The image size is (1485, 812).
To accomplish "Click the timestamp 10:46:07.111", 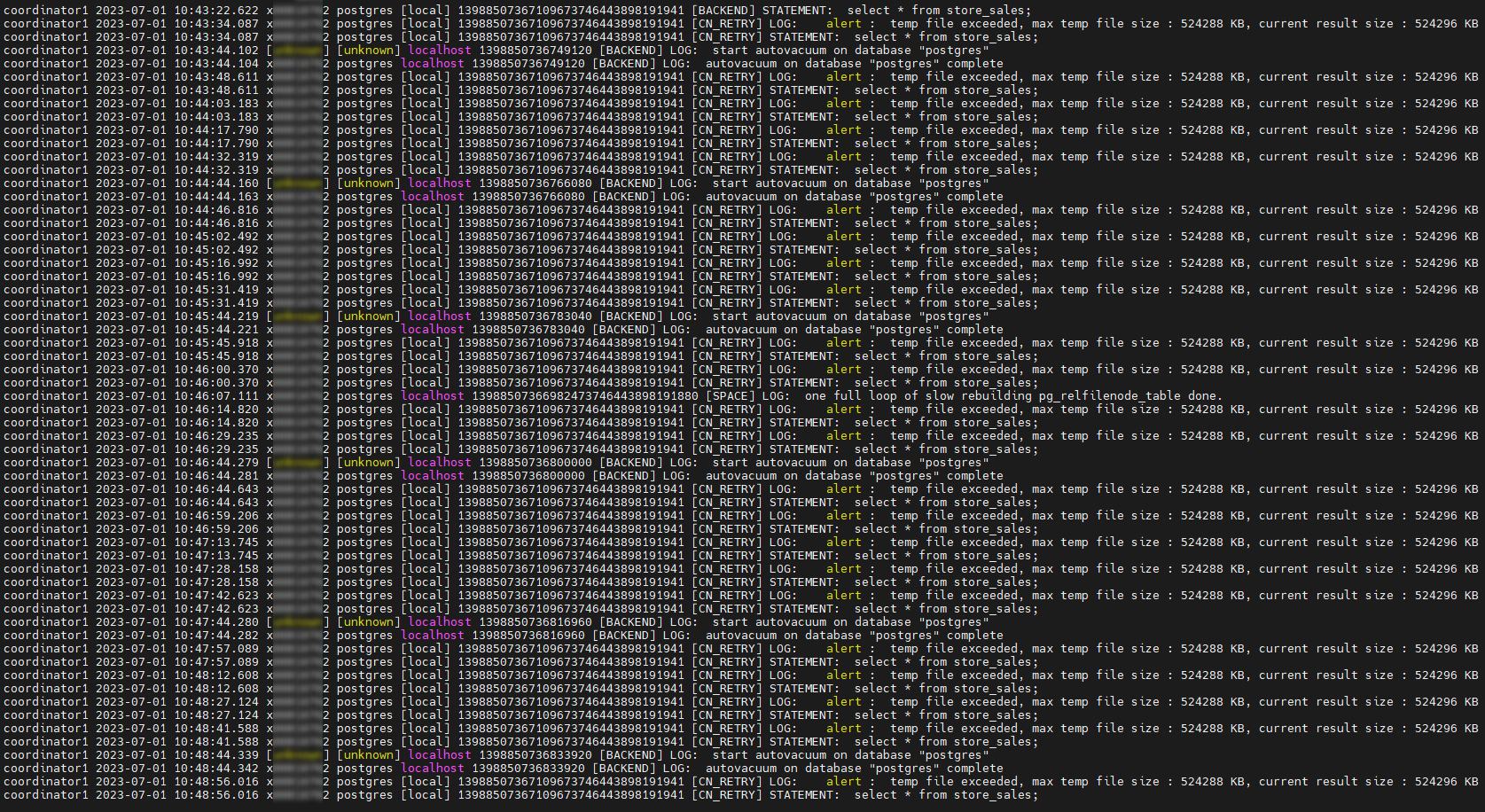I will (216, 396).
